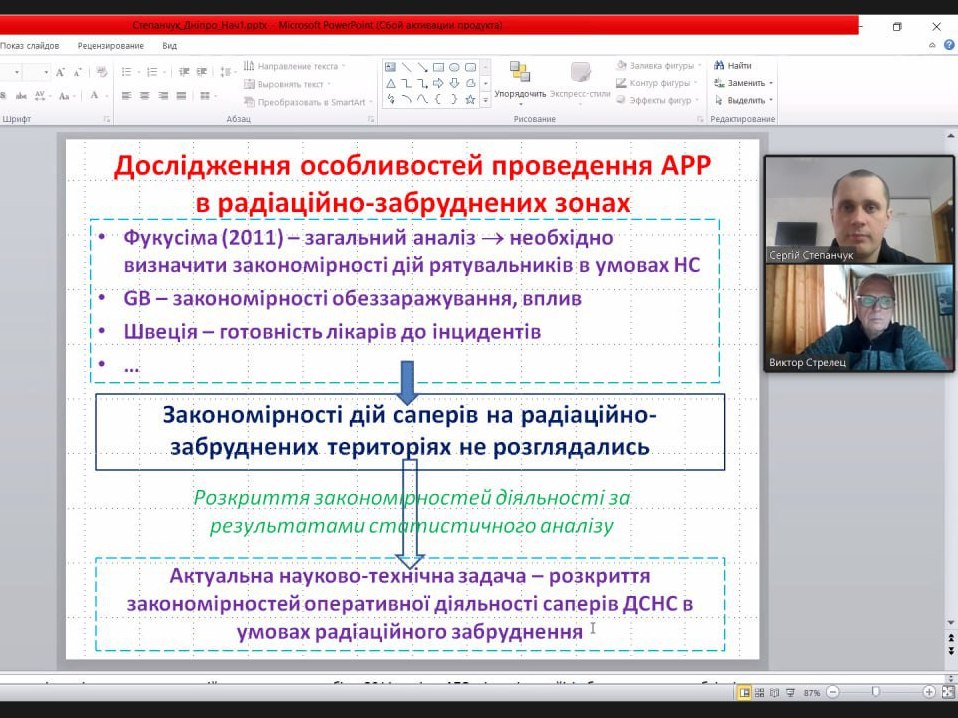This screenshot has width=958, height=718.
Task: Open the Упорядочить arrange tool
Action: (x=520, y=80)
